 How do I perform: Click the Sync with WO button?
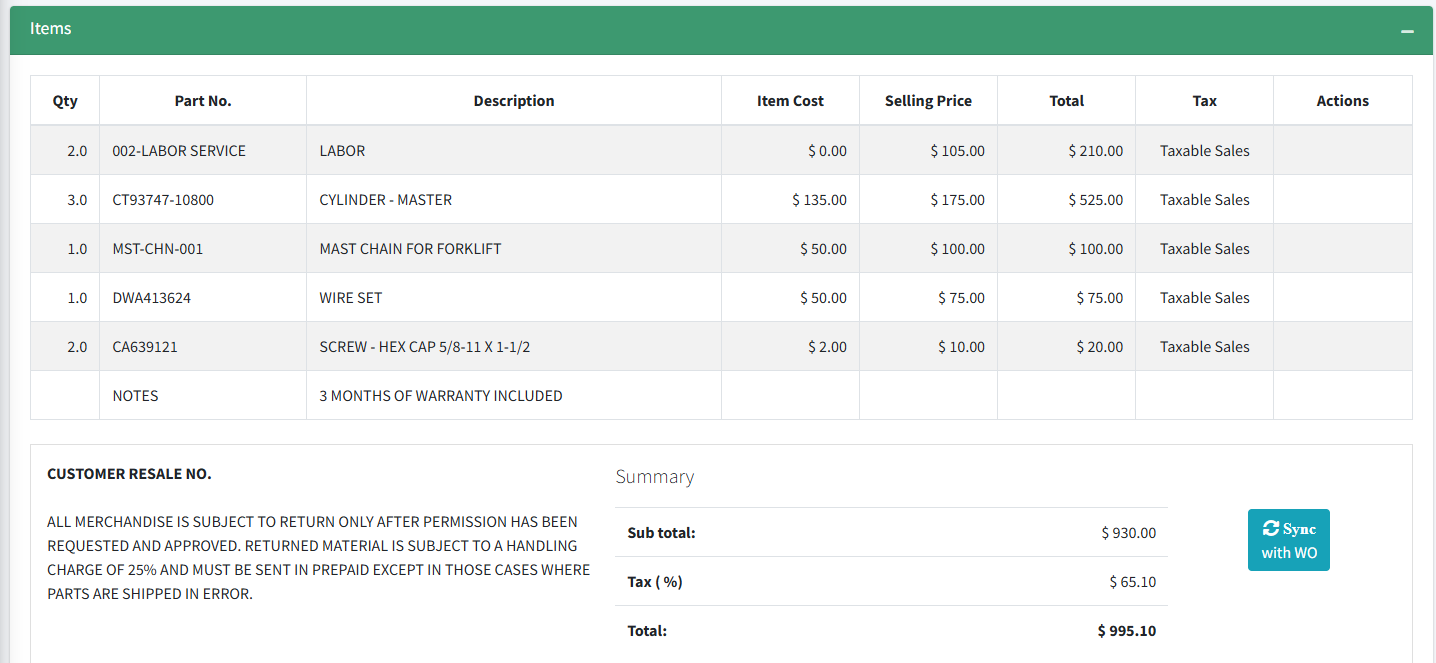coord(1288,540)
